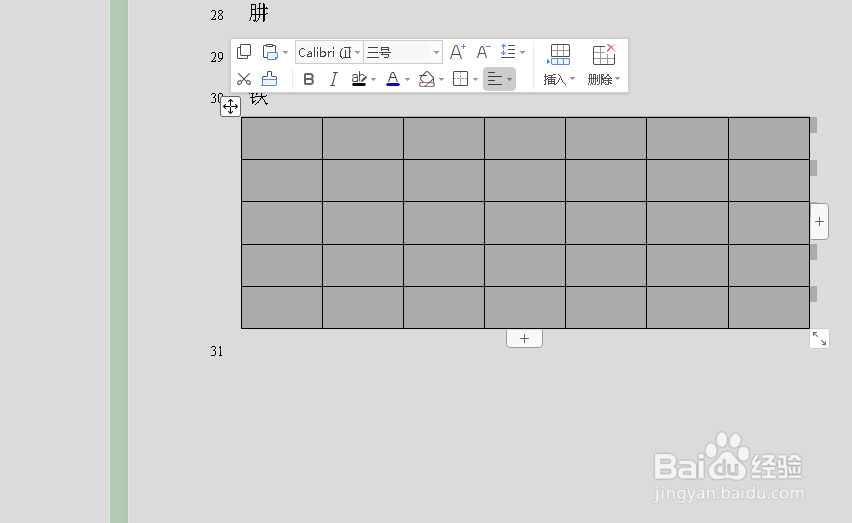Increase font size with A+ icon
852x523 pixels.
pos(458,52)
